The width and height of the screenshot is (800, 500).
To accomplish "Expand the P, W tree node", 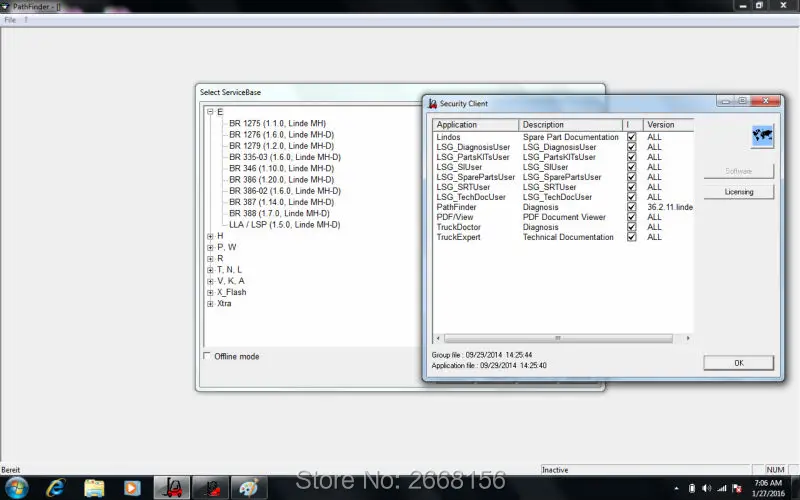I will (x=210, y=247).
